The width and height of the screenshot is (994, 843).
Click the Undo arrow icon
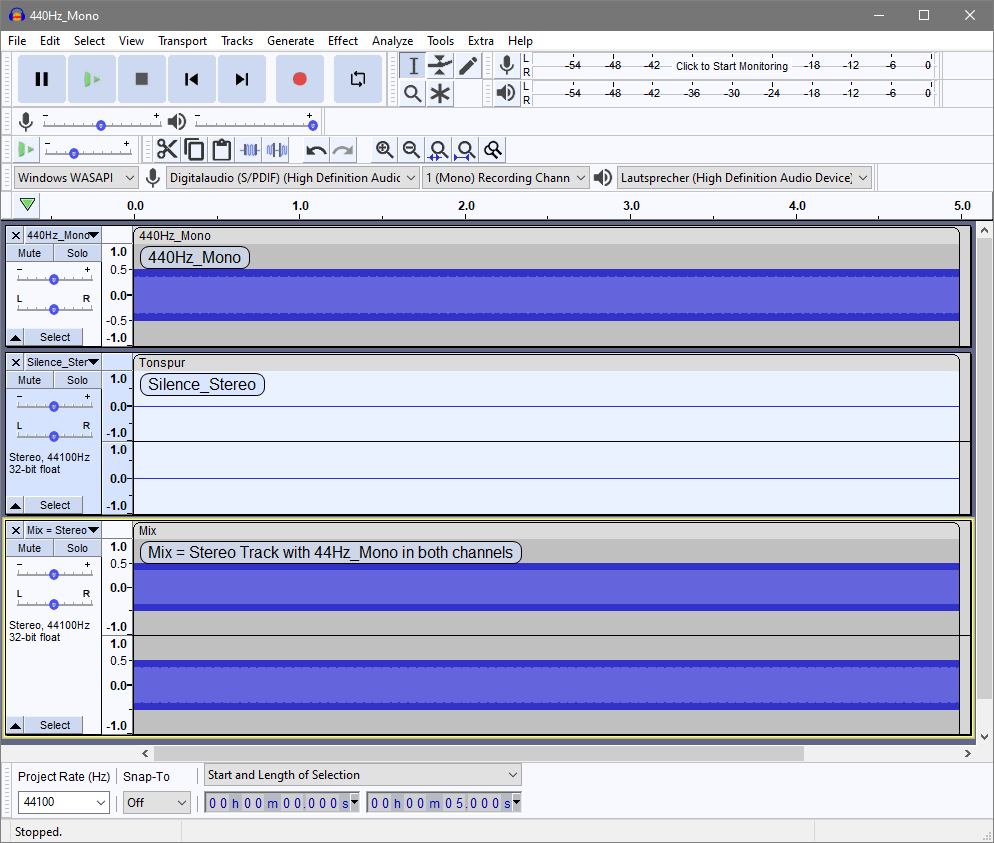(x=316, y=150)
